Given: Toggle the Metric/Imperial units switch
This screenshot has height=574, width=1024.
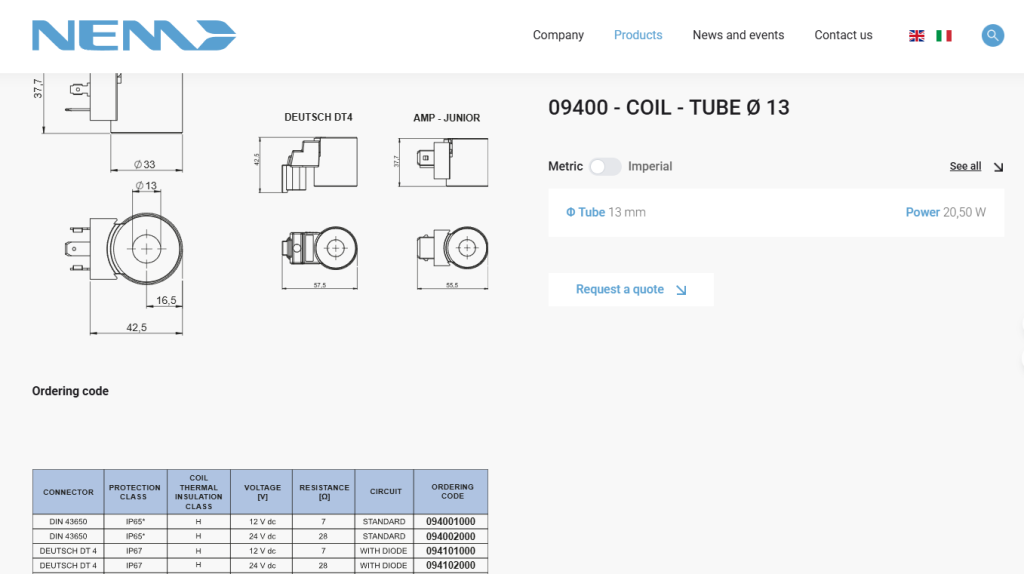Looking at the screenshot, I should click(x=605, y=167).
